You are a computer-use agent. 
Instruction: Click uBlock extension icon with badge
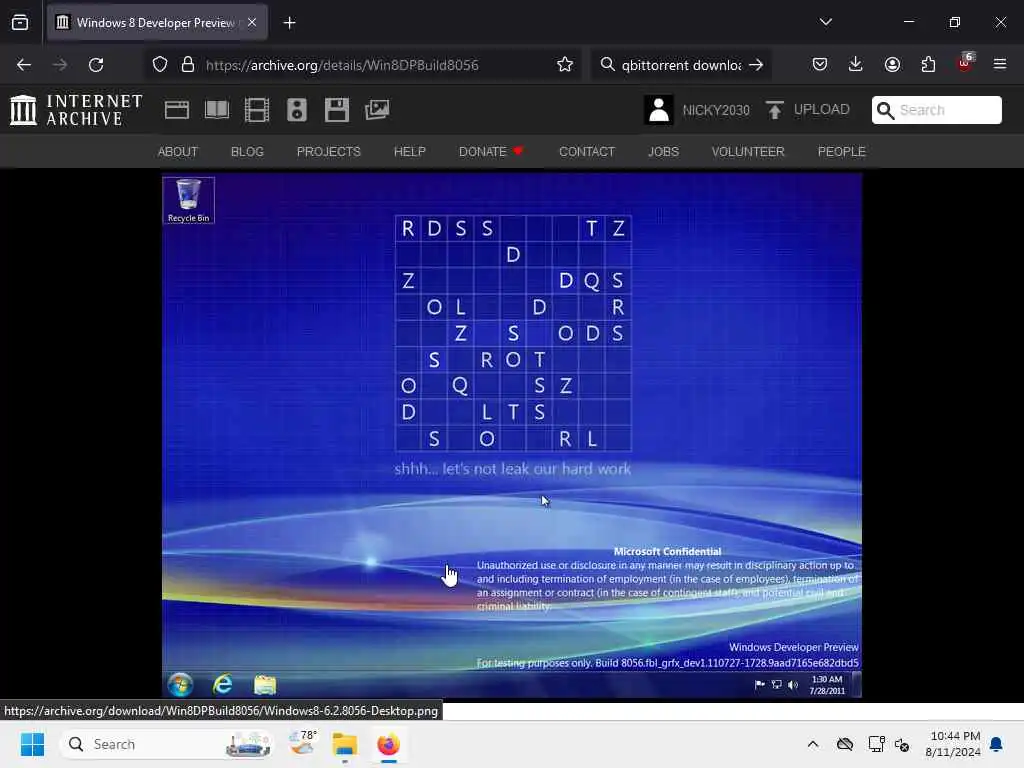click(x=965, y=63)
